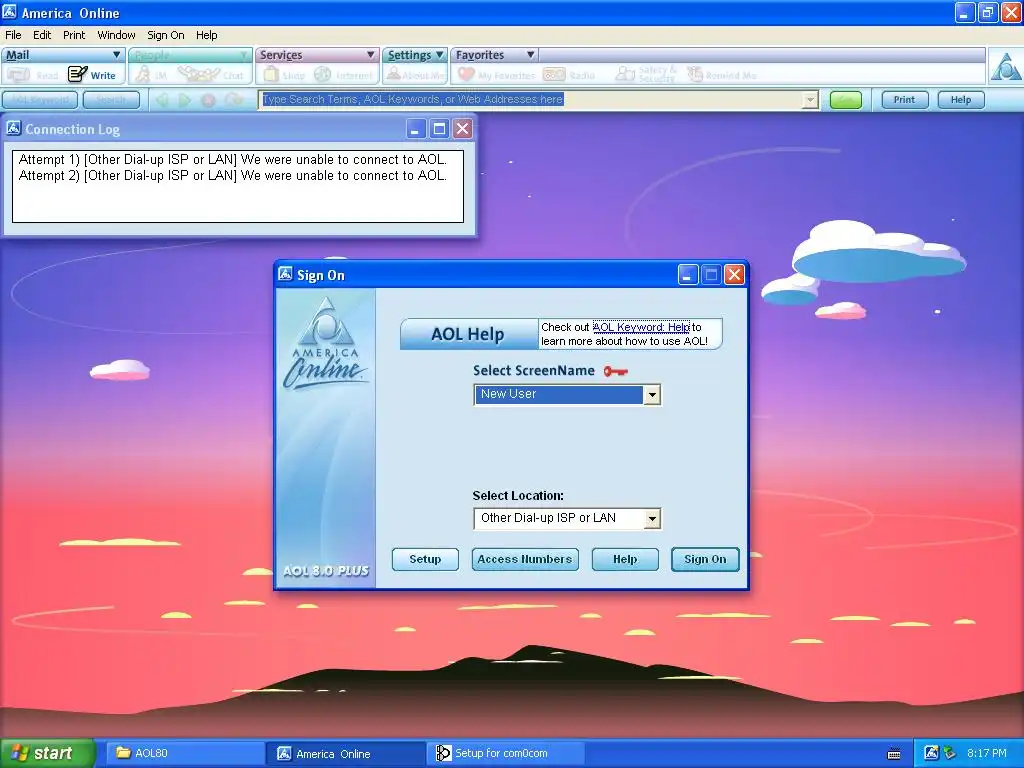Click the Radio icon
The width and height of the screenshot is (1024, 768).
(x=554, y=74)
